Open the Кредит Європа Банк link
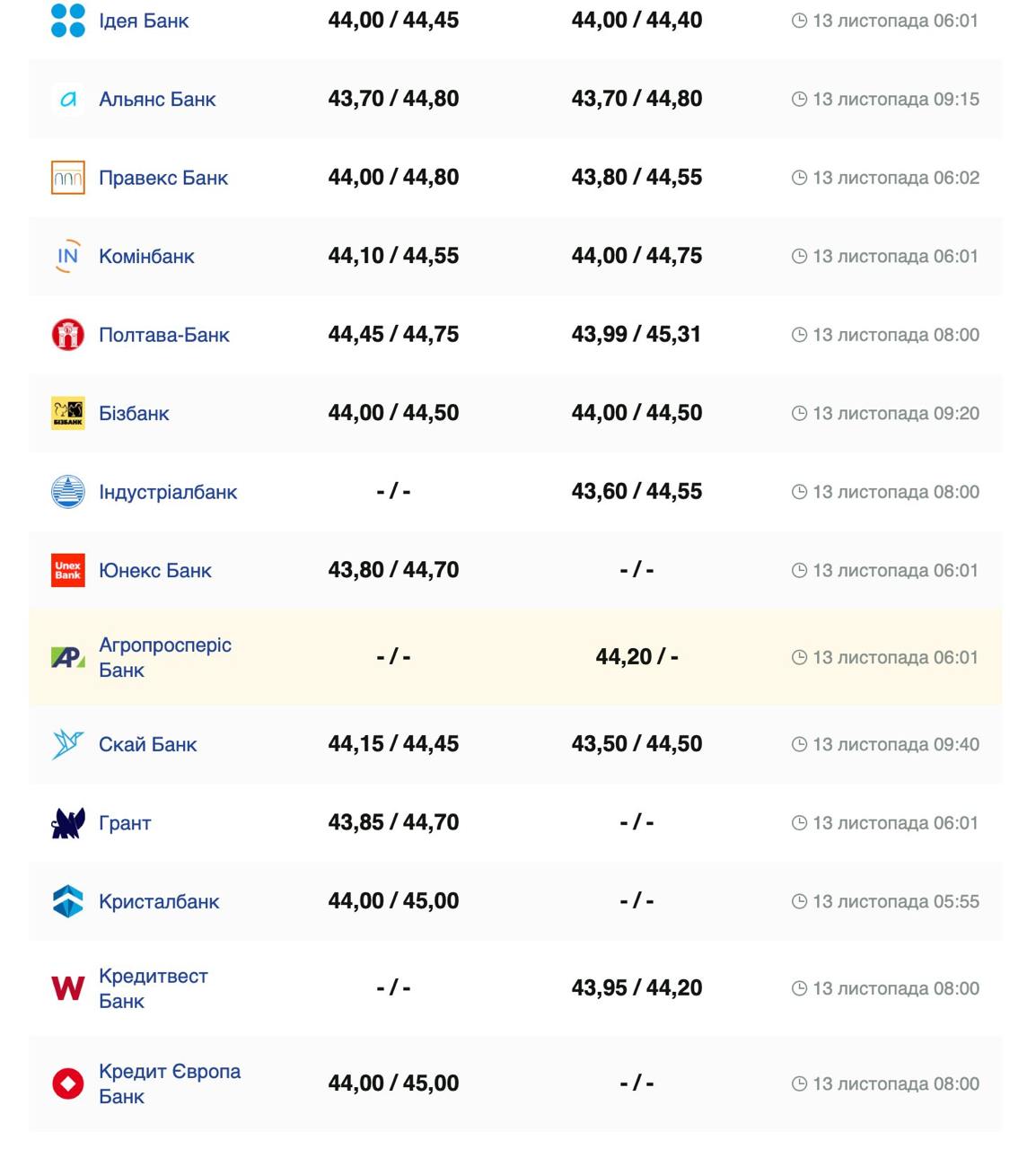 click(x=169, y=1083)
